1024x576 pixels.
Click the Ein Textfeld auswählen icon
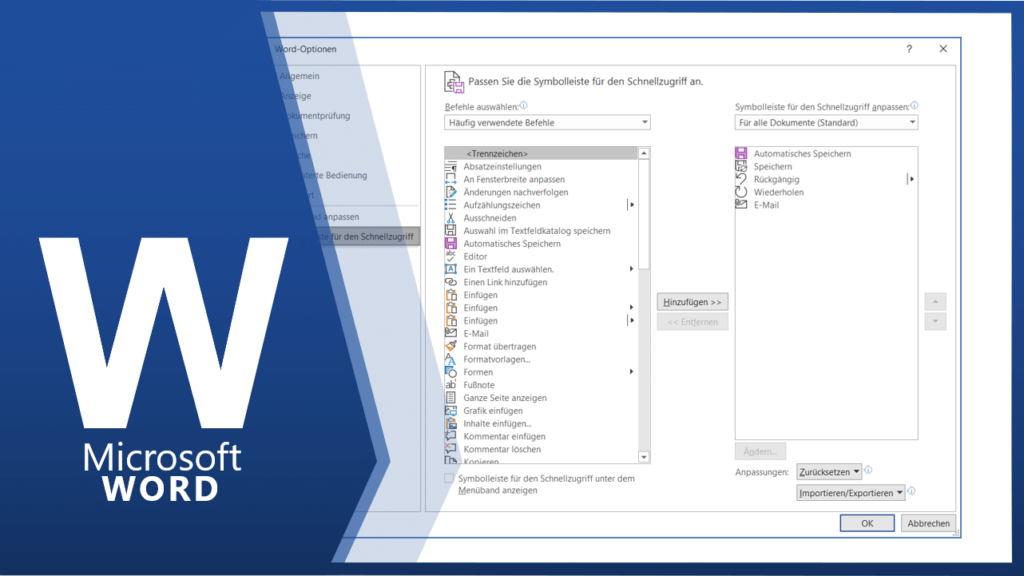(451, 269)
